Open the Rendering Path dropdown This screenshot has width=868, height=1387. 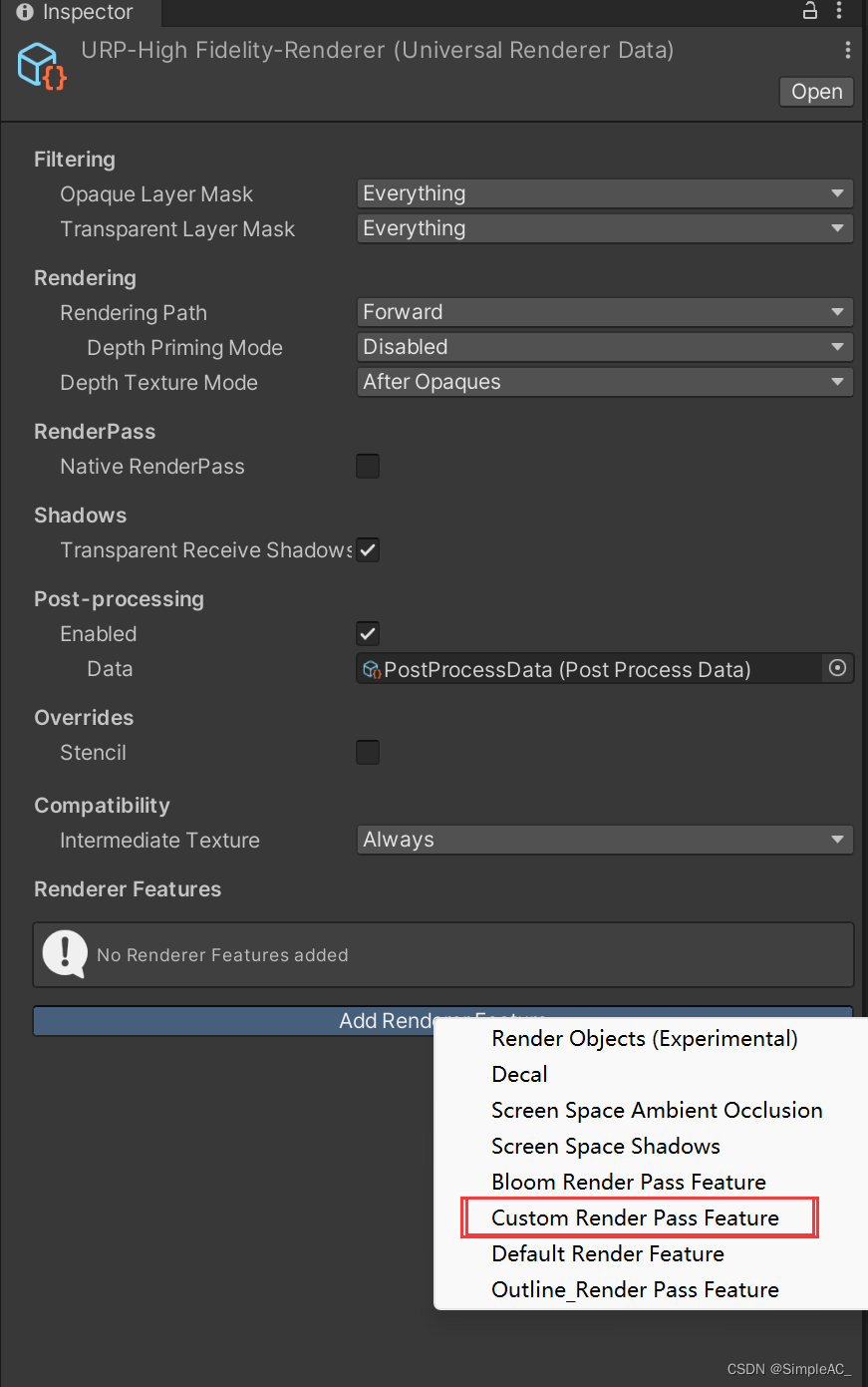coord(604,311)
